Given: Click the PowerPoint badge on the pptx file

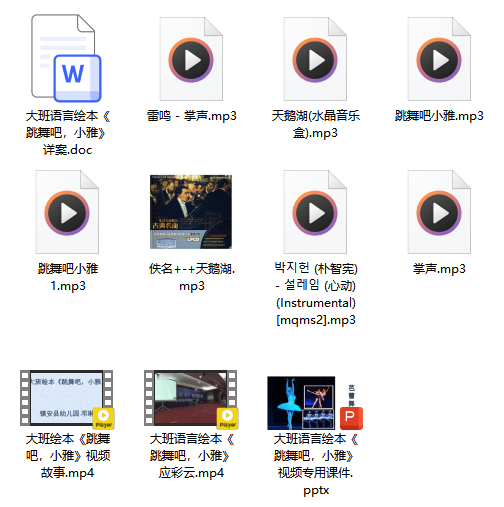Looking at the screenshot, I should click(351, 418).
